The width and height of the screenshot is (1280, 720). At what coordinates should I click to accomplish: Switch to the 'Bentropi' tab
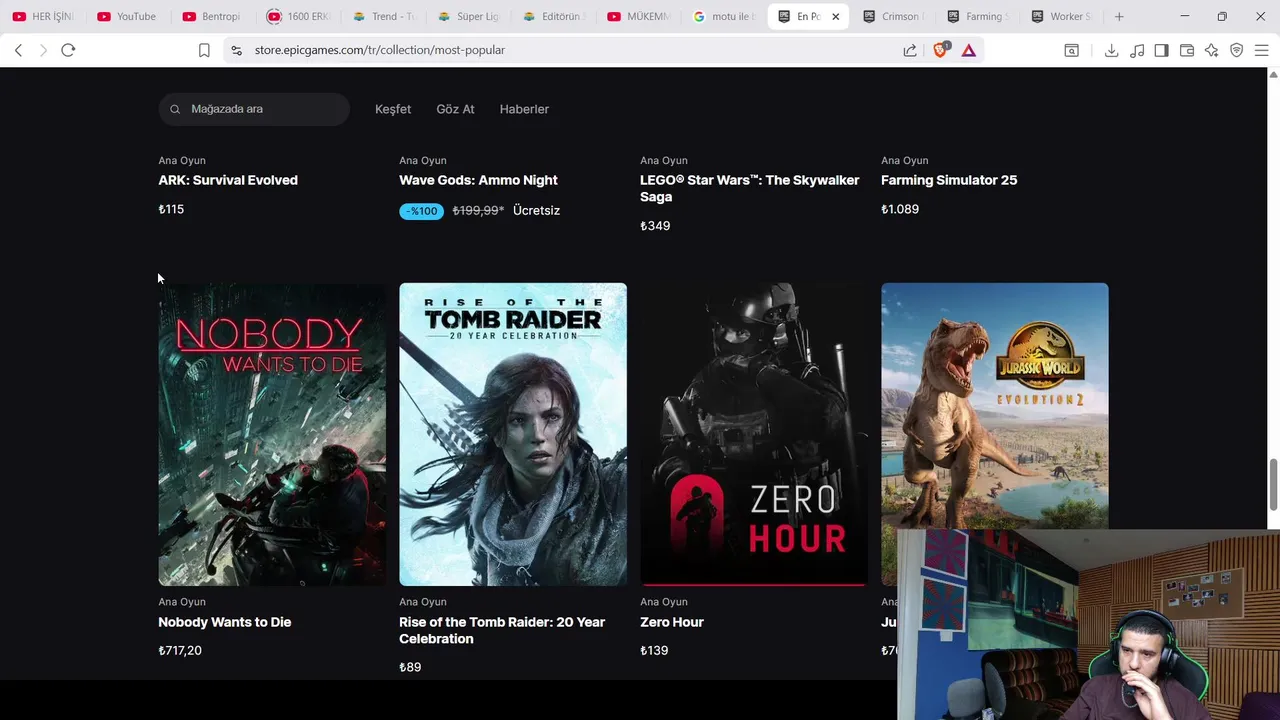tap(212, 16)
